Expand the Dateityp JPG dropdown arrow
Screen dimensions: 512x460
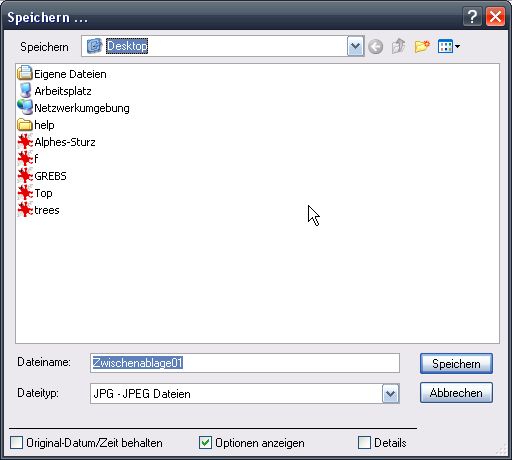click(391, 394)
